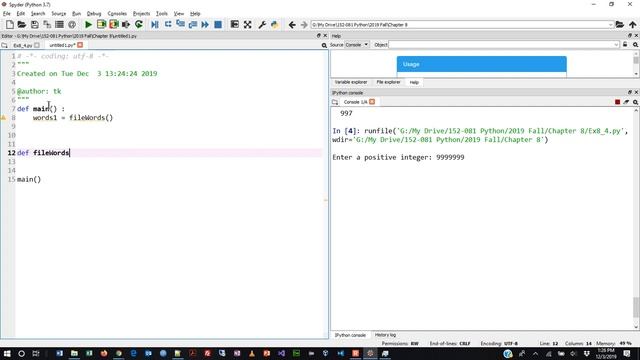Close the Ex8_4.py tab
The height and width of the screenshot is (360, 640).
[37, 45]
